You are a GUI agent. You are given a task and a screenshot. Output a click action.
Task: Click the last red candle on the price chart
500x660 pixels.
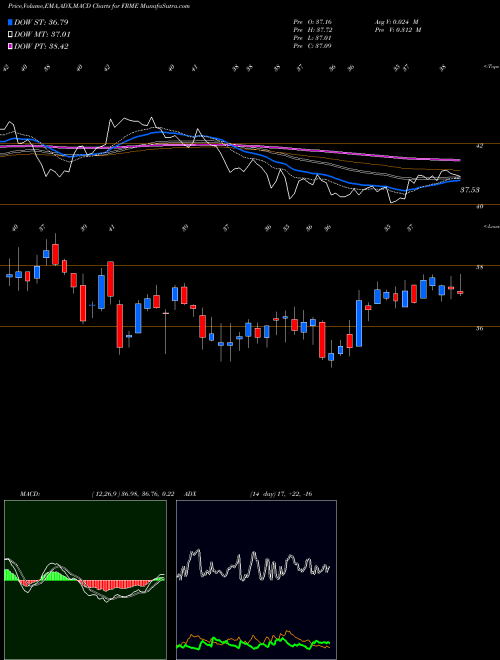(x=460, y=292)
